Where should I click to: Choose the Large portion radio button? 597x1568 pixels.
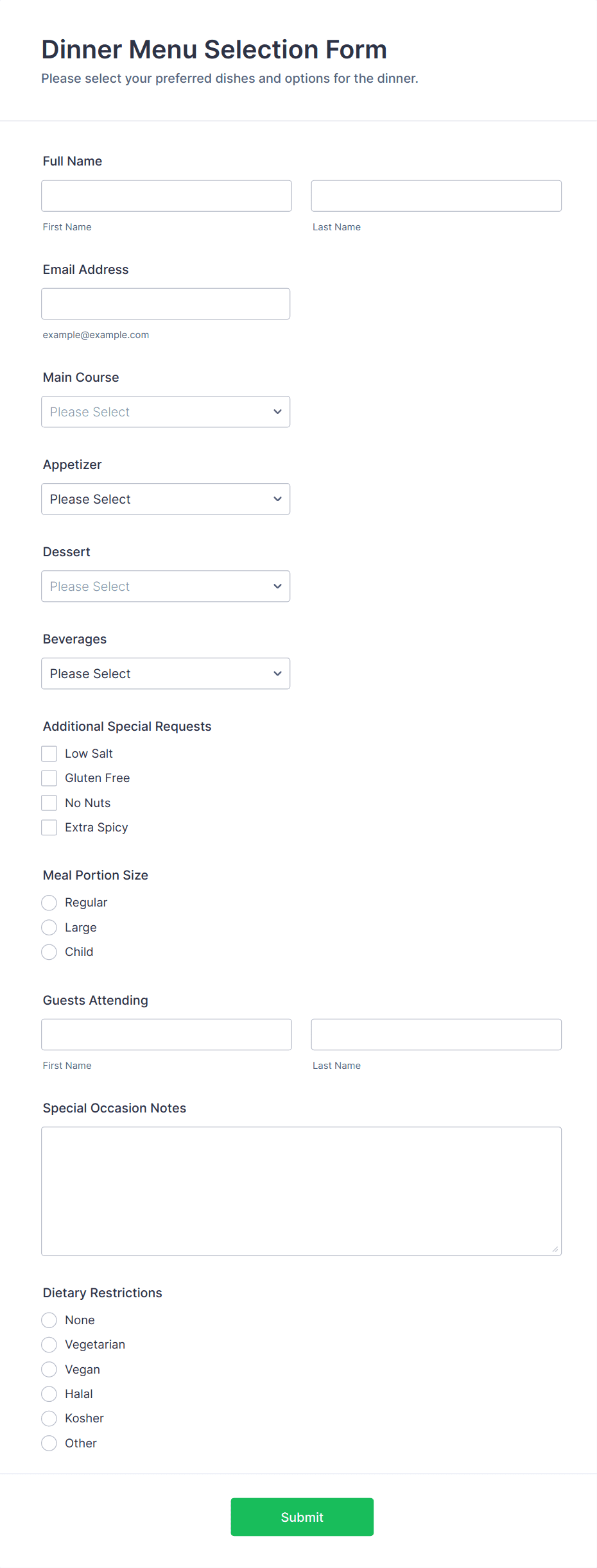pos(49,928)
